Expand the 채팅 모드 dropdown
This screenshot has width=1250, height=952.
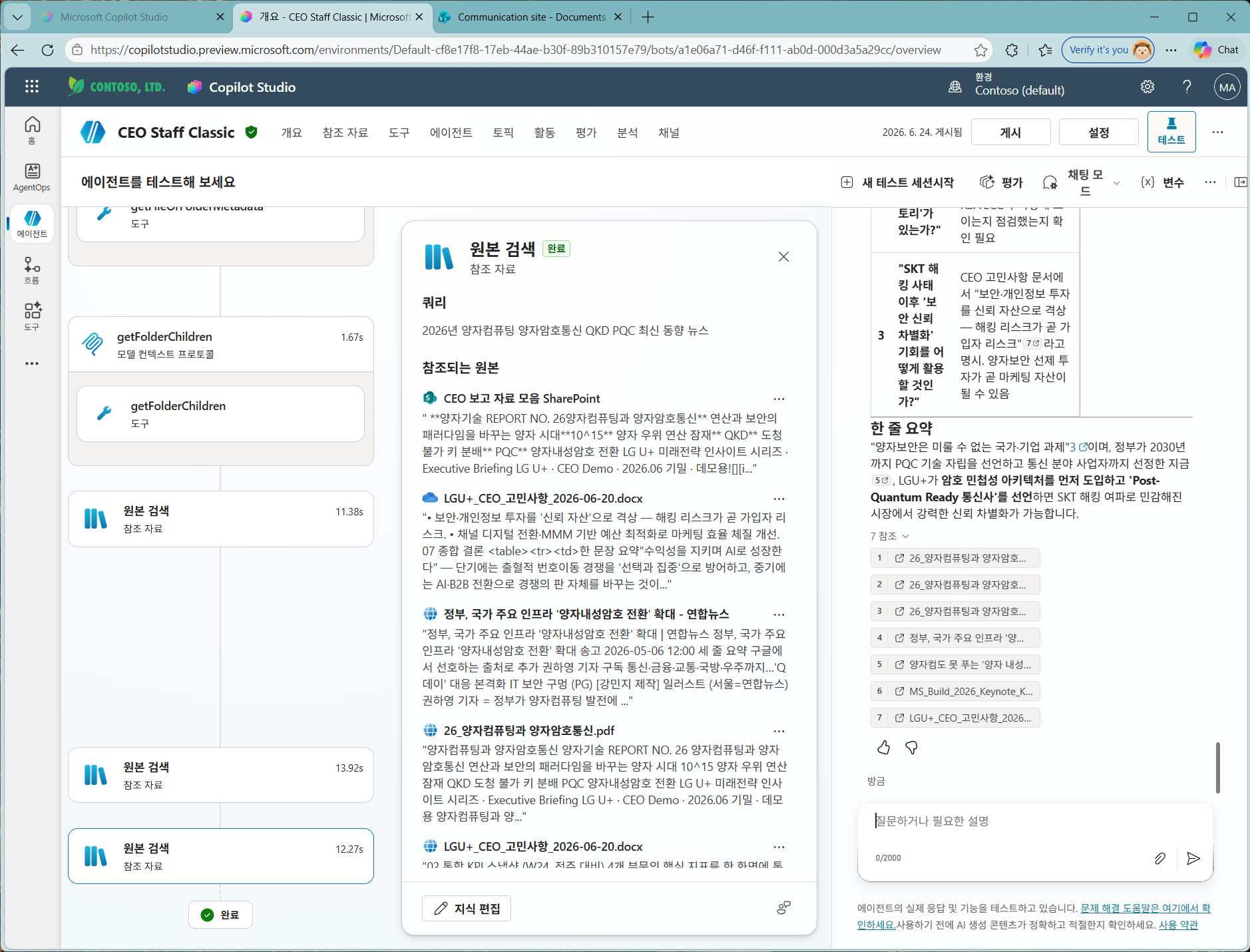click(1081, 182)
